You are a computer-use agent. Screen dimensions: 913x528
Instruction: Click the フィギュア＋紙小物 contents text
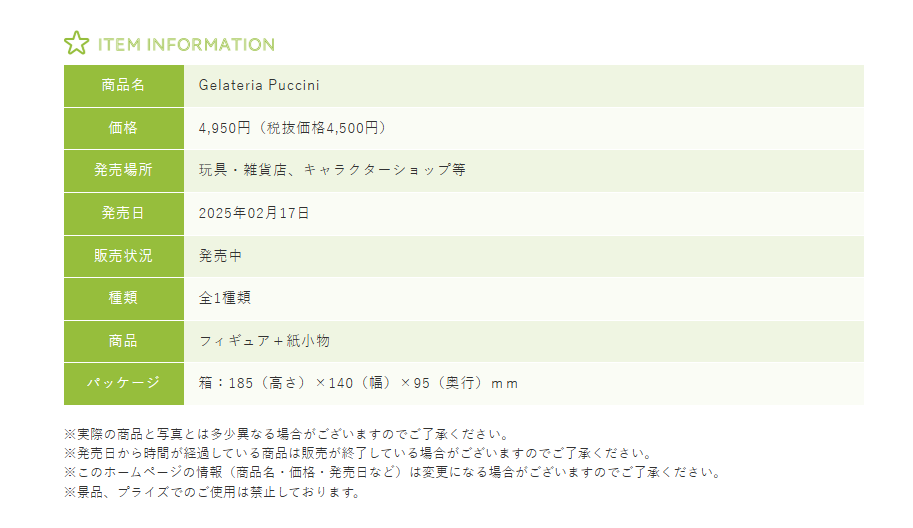[264, 341]
